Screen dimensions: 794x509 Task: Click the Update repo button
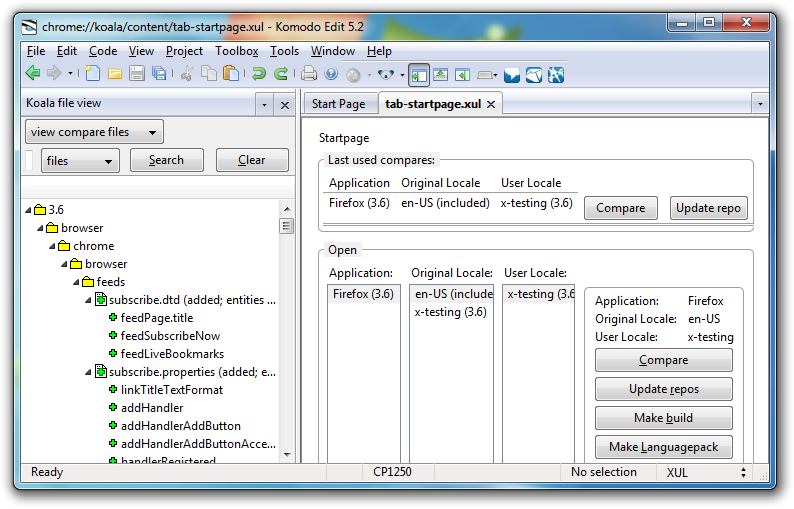pos(708,208)
